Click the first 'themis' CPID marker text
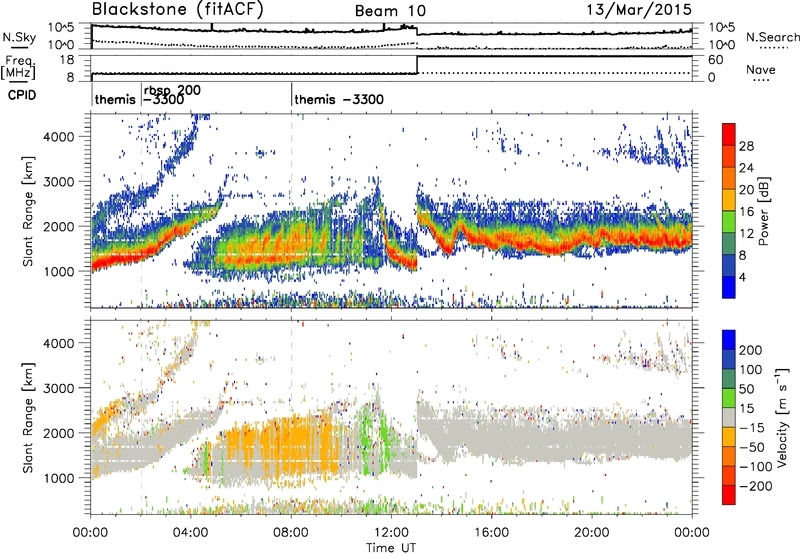This screenshot has height=554, width=800. (x=115, y=99)
